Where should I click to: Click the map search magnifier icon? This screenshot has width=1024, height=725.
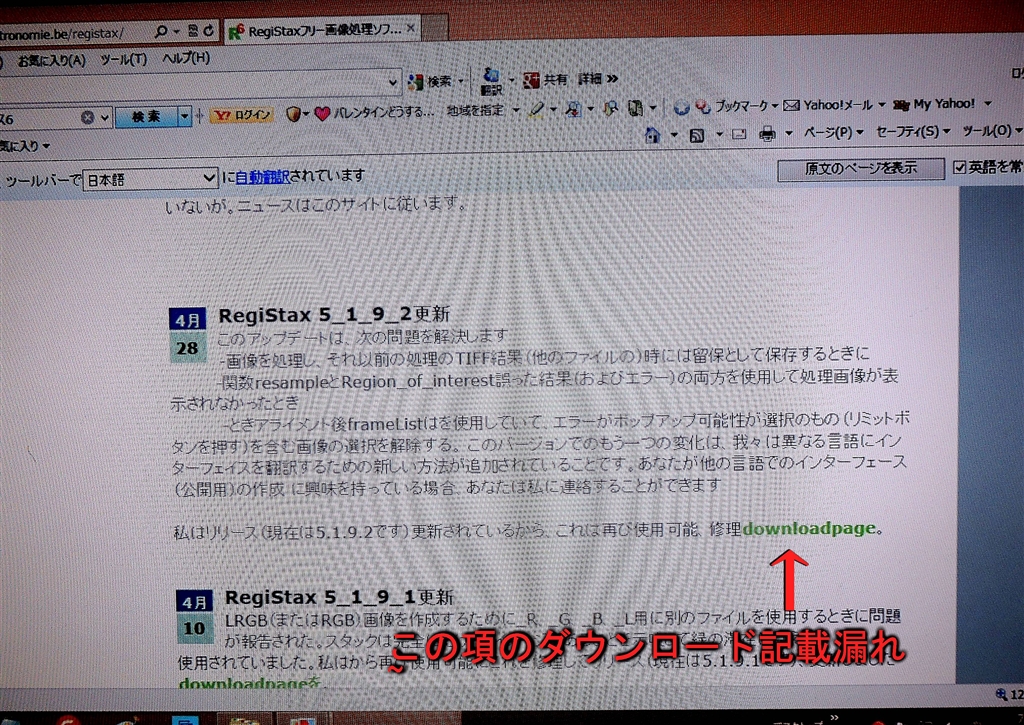point(611,108)
